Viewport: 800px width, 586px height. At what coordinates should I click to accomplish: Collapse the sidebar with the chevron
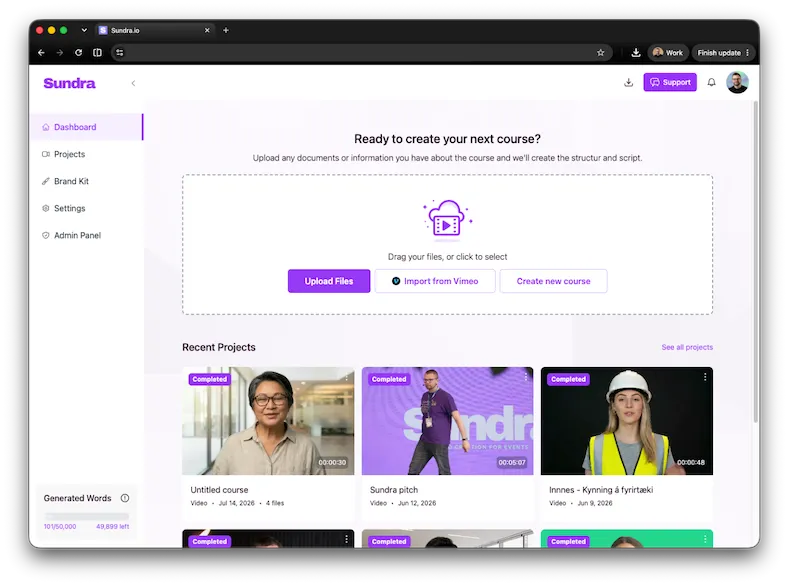point(133,83)
